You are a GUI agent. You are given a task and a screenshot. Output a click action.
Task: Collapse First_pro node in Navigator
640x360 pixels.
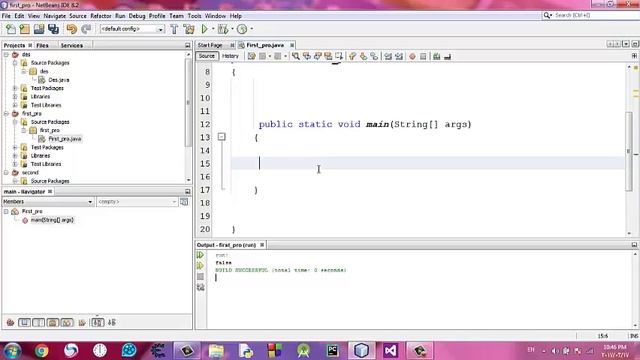click(6, 211)
